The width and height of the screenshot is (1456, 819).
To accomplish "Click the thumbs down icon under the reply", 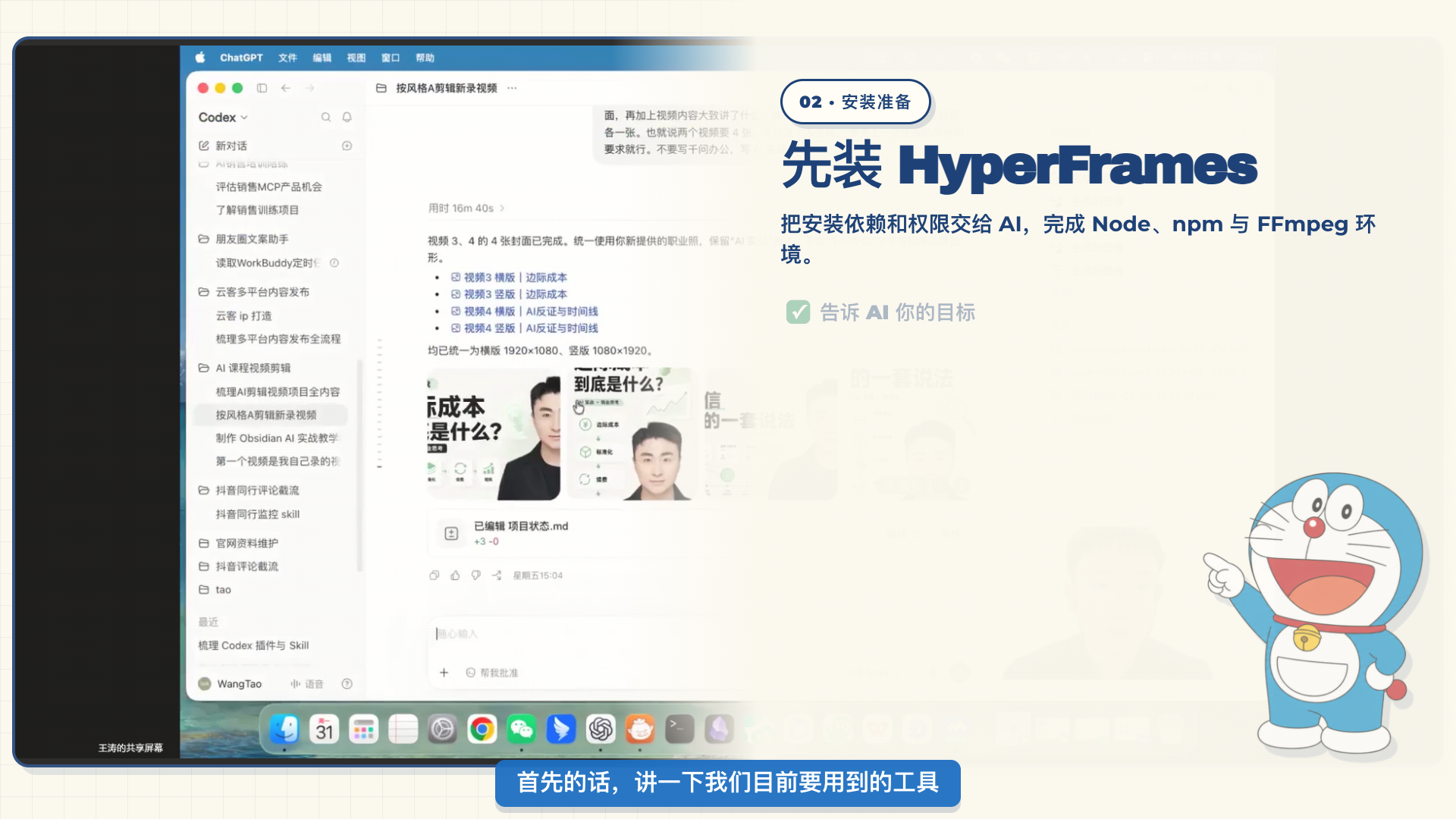I will (475, 575).
